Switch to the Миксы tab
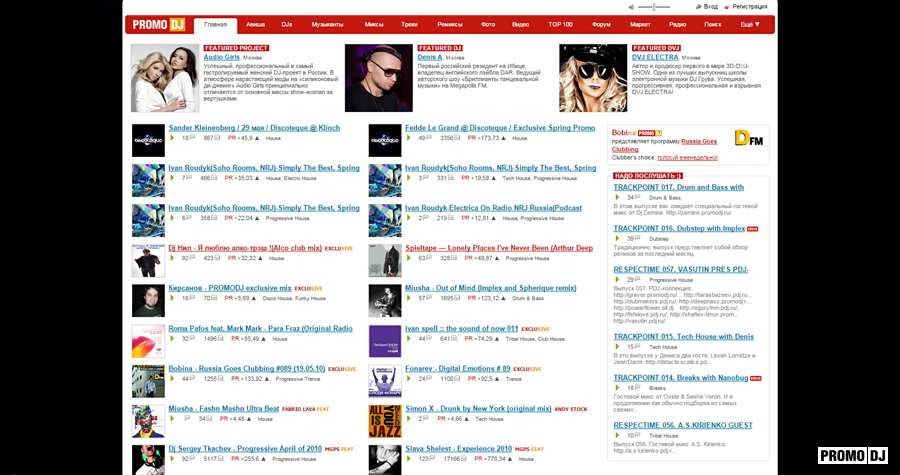 (374, 24)
